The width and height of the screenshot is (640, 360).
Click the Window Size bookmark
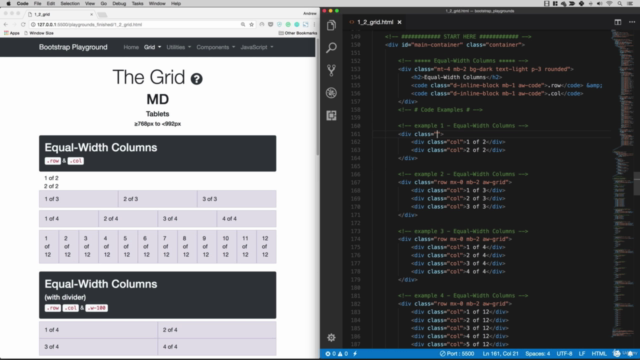(x=39, y=33)
